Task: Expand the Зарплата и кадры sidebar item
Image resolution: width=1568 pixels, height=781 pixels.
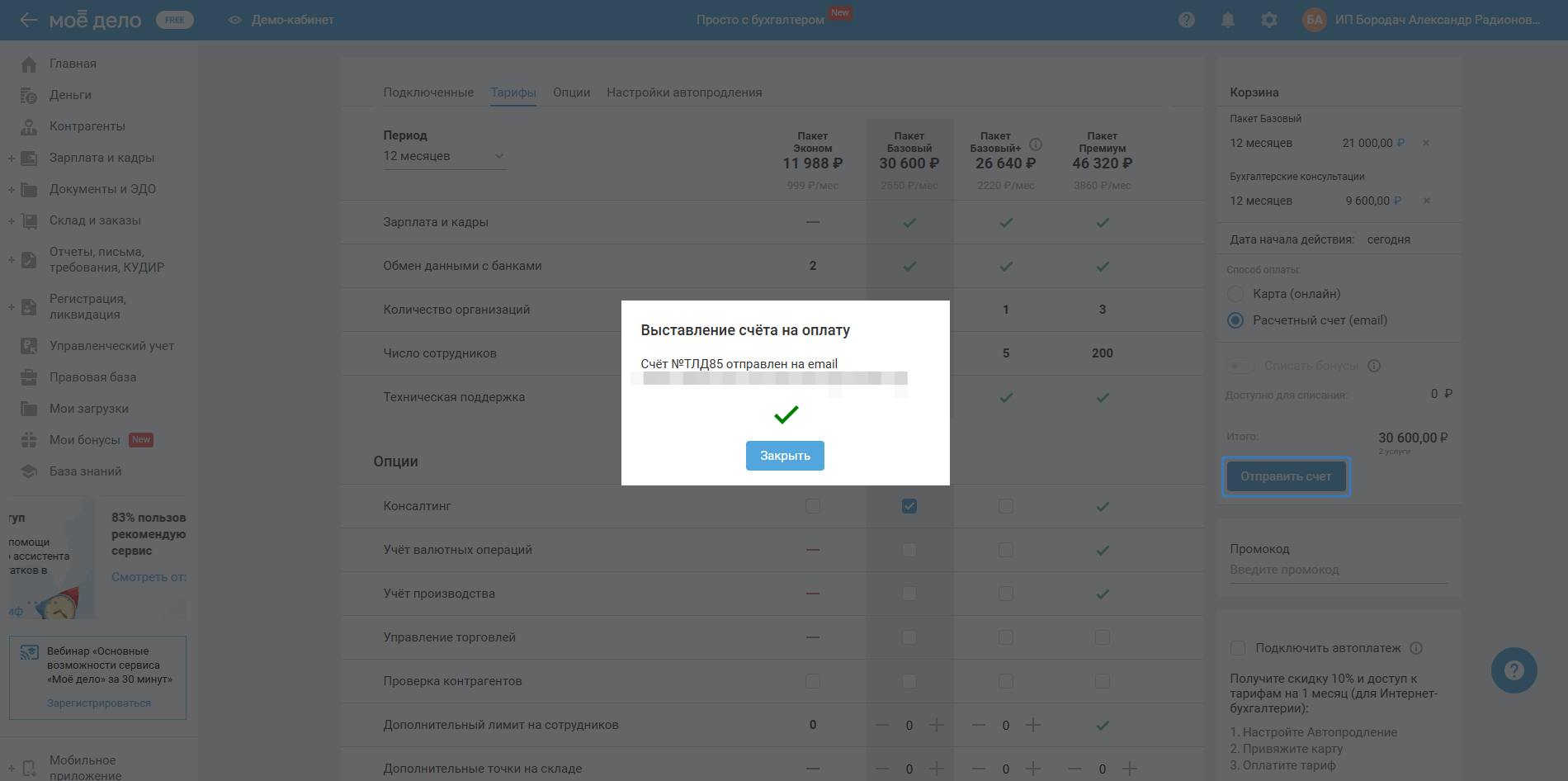Action: click(x=12, y=158)
